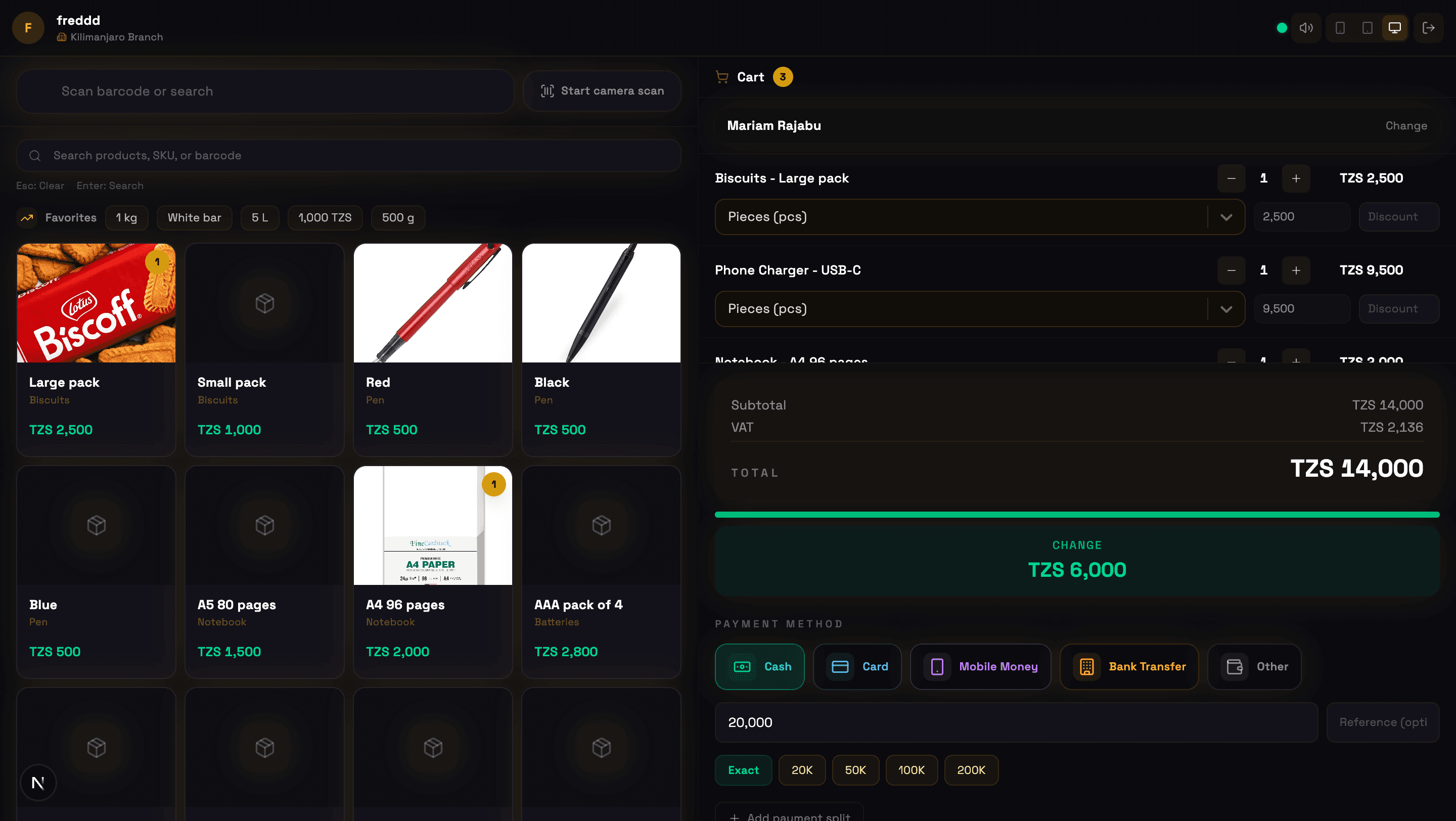Choose 50K amount preset
This screenshot has height=821, width=1456.
[x=855, y=770]
